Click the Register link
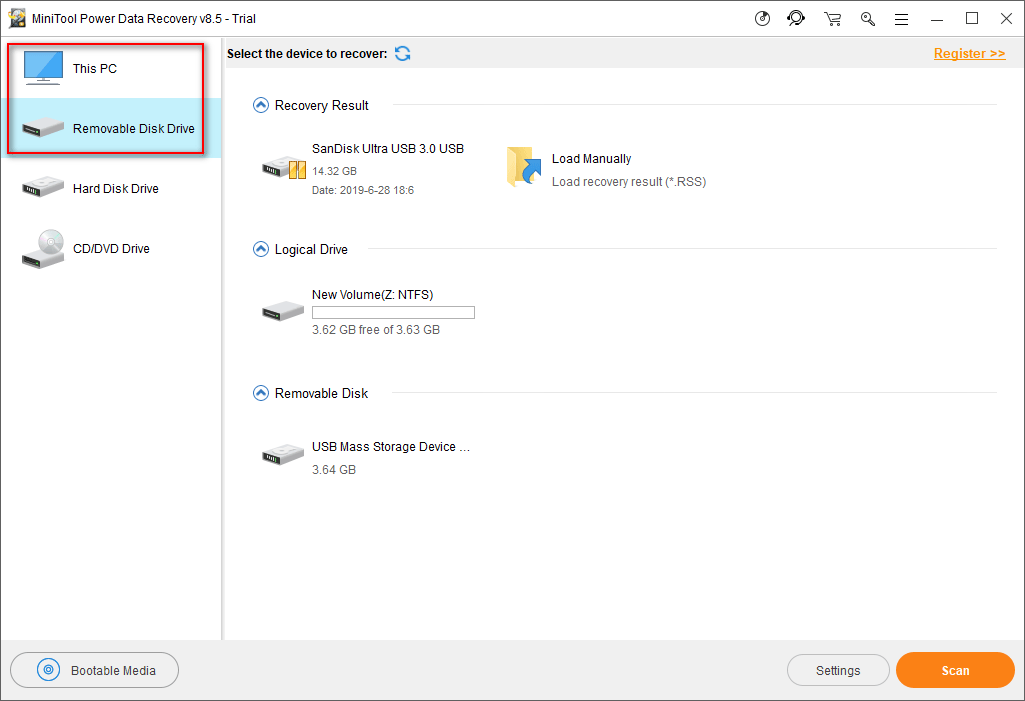The height and width of the screenshot is (701, 1025). tap(969, 54)
